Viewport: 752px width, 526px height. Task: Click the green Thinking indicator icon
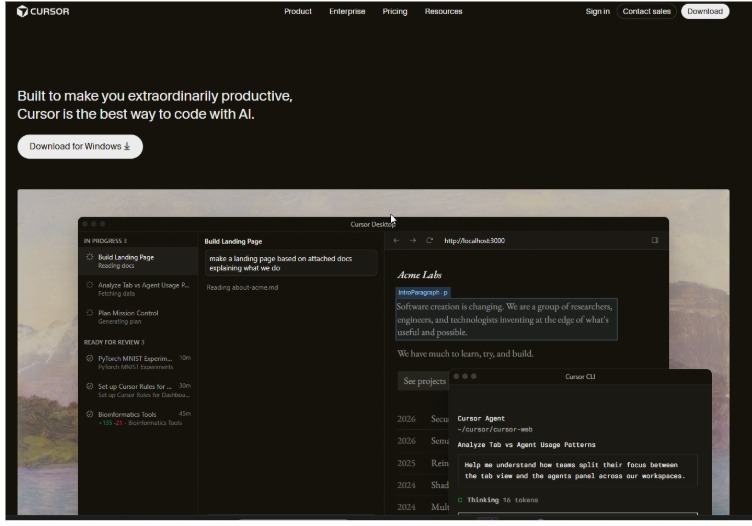[x=460, y=500]
